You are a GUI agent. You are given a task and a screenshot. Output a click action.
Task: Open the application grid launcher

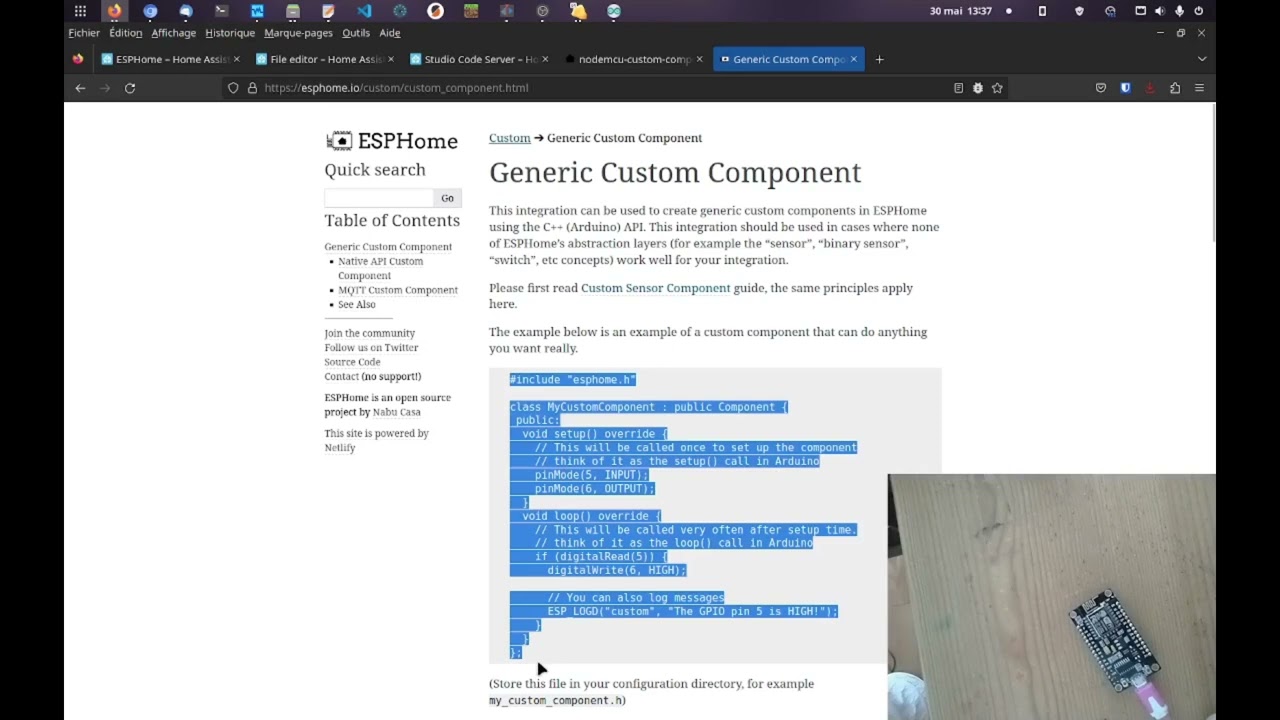coord(80,11)
